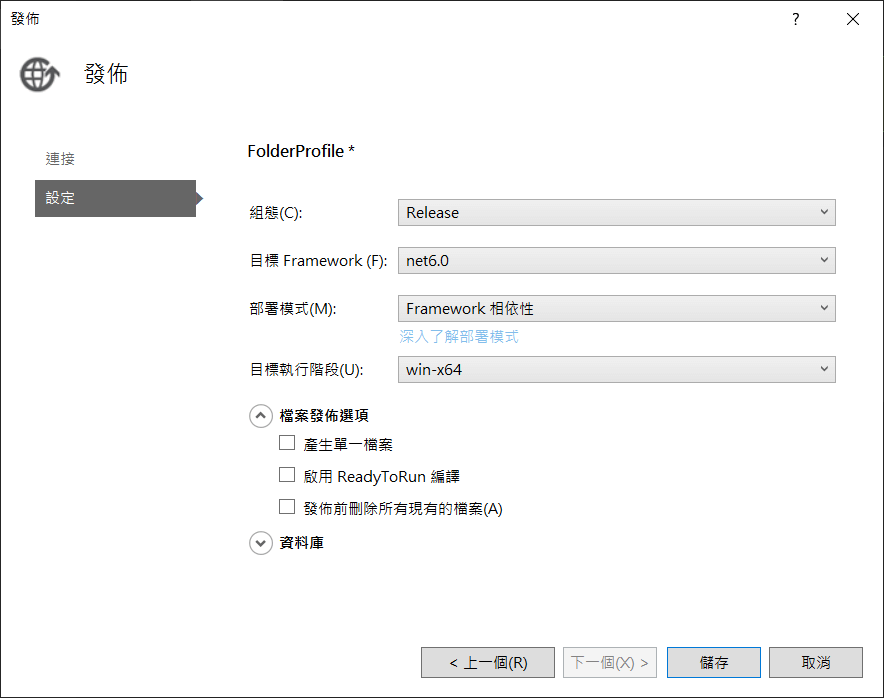Check 發佈前刪除所有現有的檔案 option
The width and height of the screenshot is (884, 698).
point(287,507)
